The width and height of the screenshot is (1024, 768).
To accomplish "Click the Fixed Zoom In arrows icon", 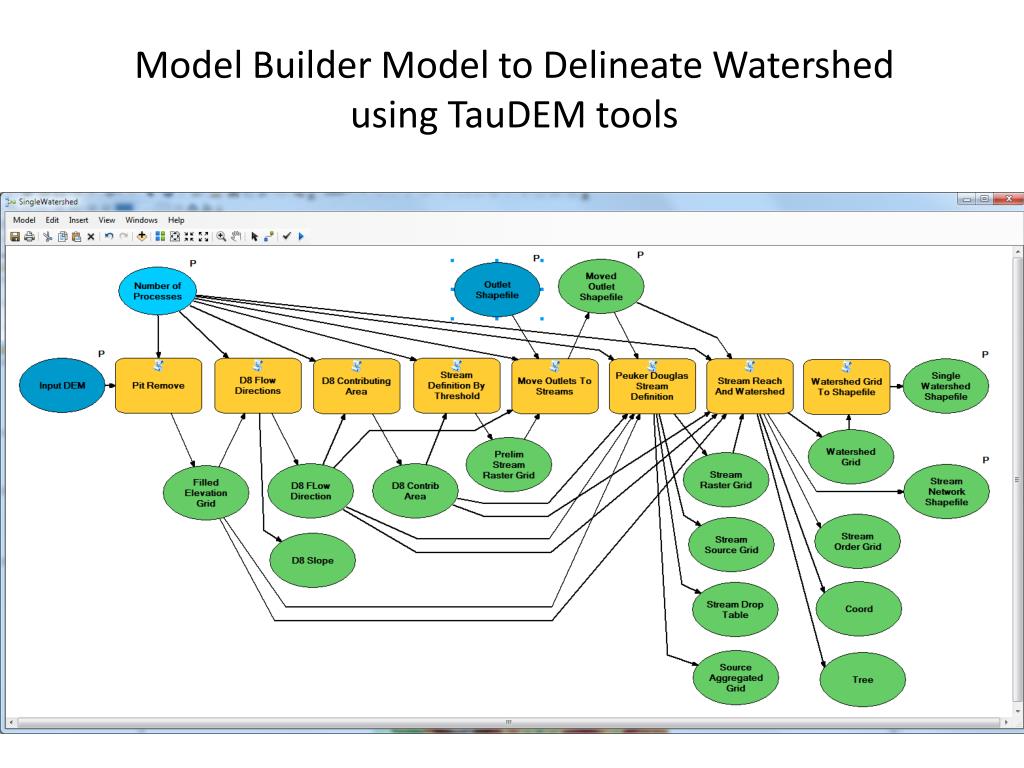I will (189, 236).
